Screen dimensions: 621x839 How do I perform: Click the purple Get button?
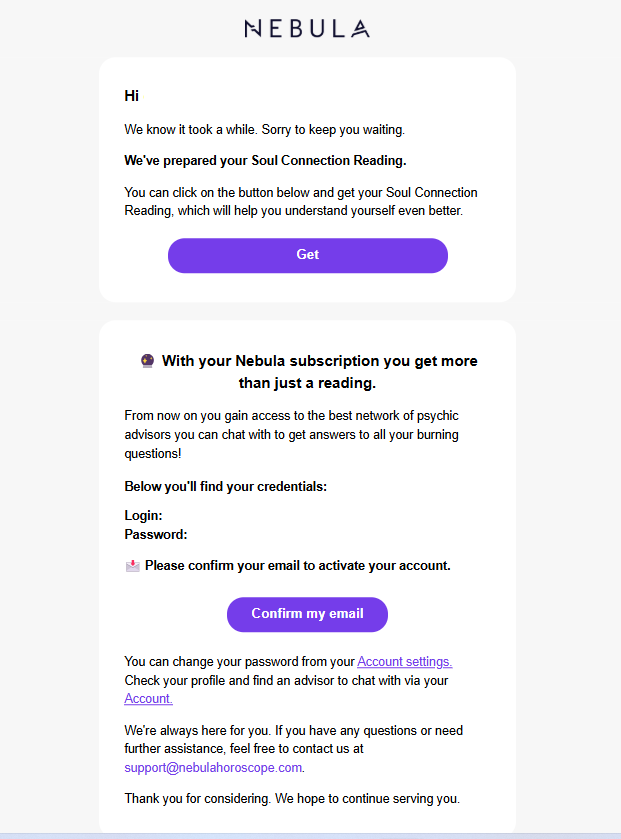(x=308, y=255)
